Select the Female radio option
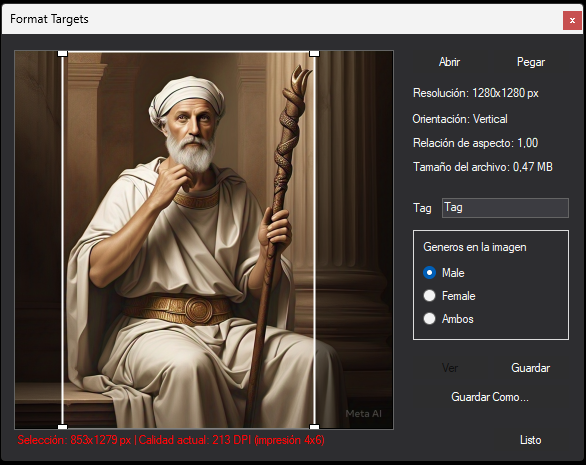The image size is (586, 465). 450,296
